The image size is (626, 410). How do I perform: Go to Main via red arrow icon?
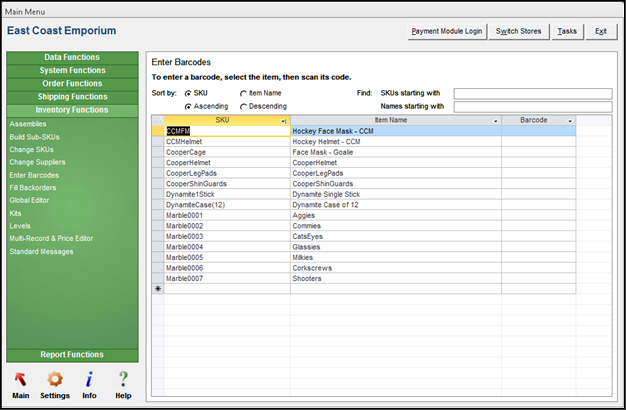20,380
